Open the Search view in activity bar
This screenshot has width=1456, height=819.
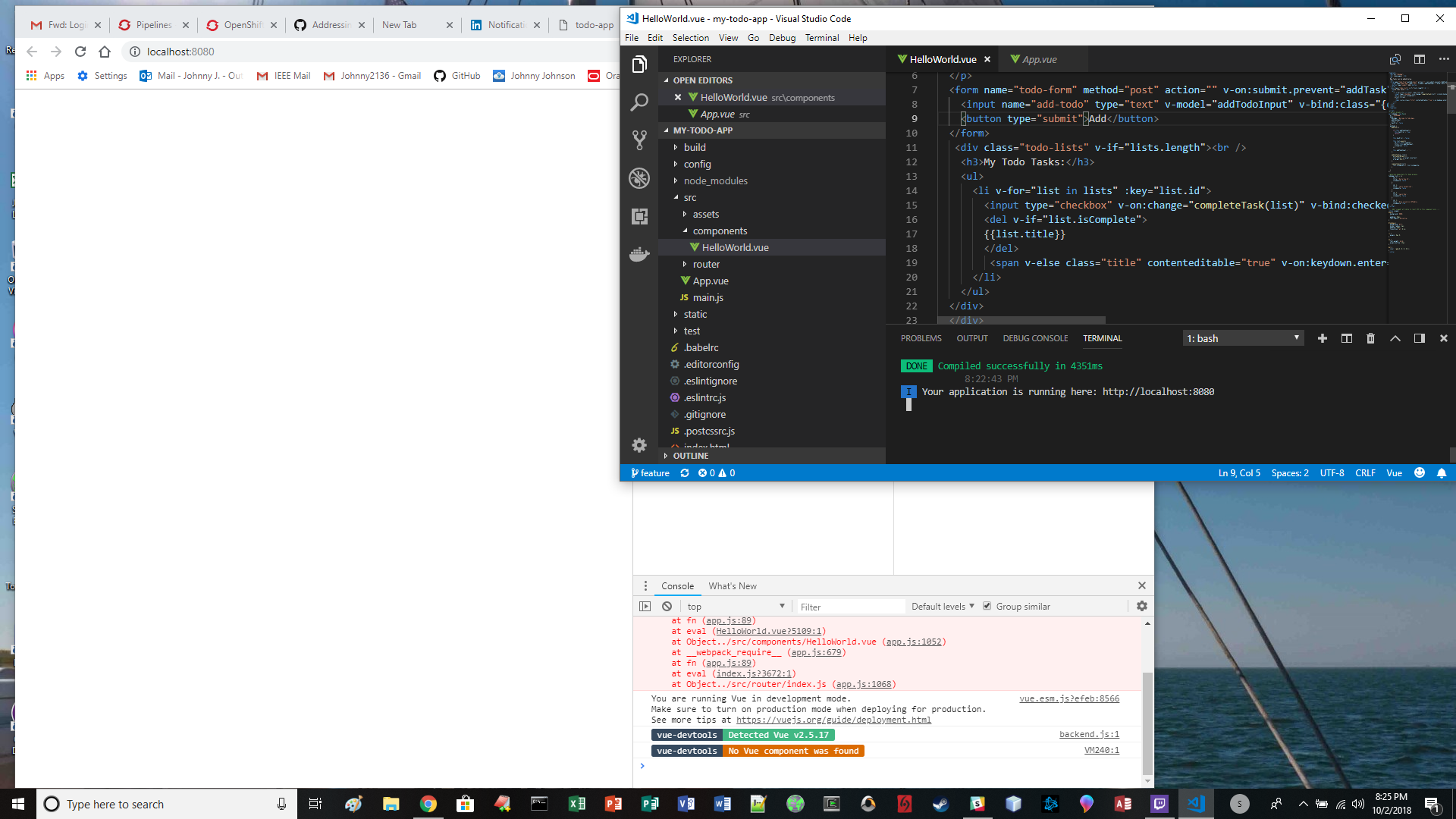pyautogui.click(x=639, y=102)
